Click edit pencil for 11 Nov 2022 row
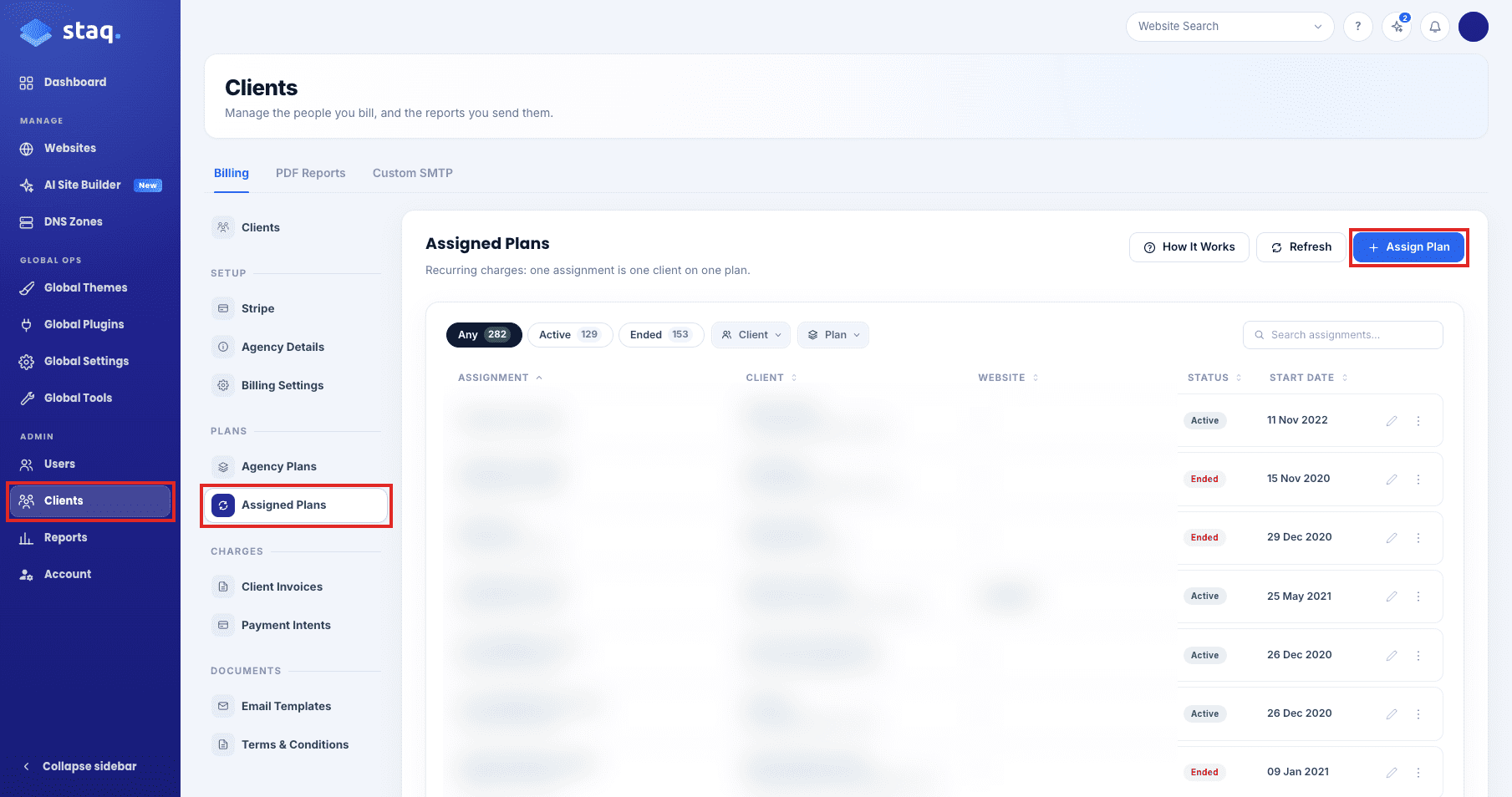The image size is (1512, 797). 1392,421
